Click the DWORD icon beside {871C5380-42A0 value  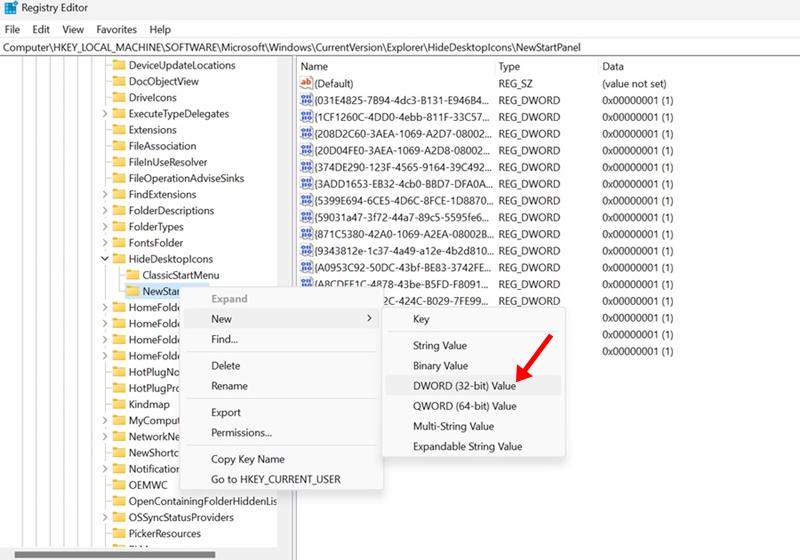pos(306,234)
